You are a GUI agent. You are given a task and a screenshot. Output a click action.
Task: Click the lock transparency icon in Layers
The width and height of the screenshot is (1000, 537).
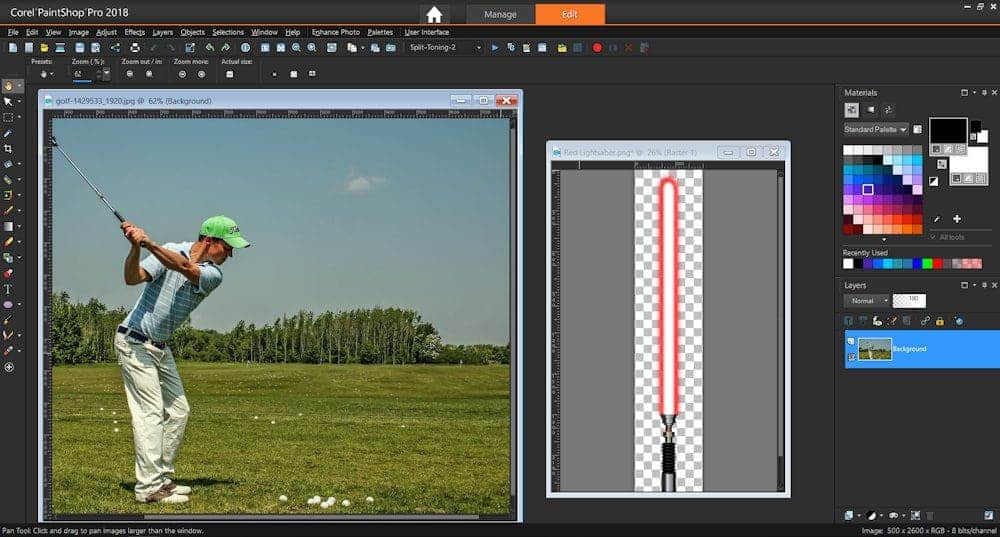(x=941, y=321)
